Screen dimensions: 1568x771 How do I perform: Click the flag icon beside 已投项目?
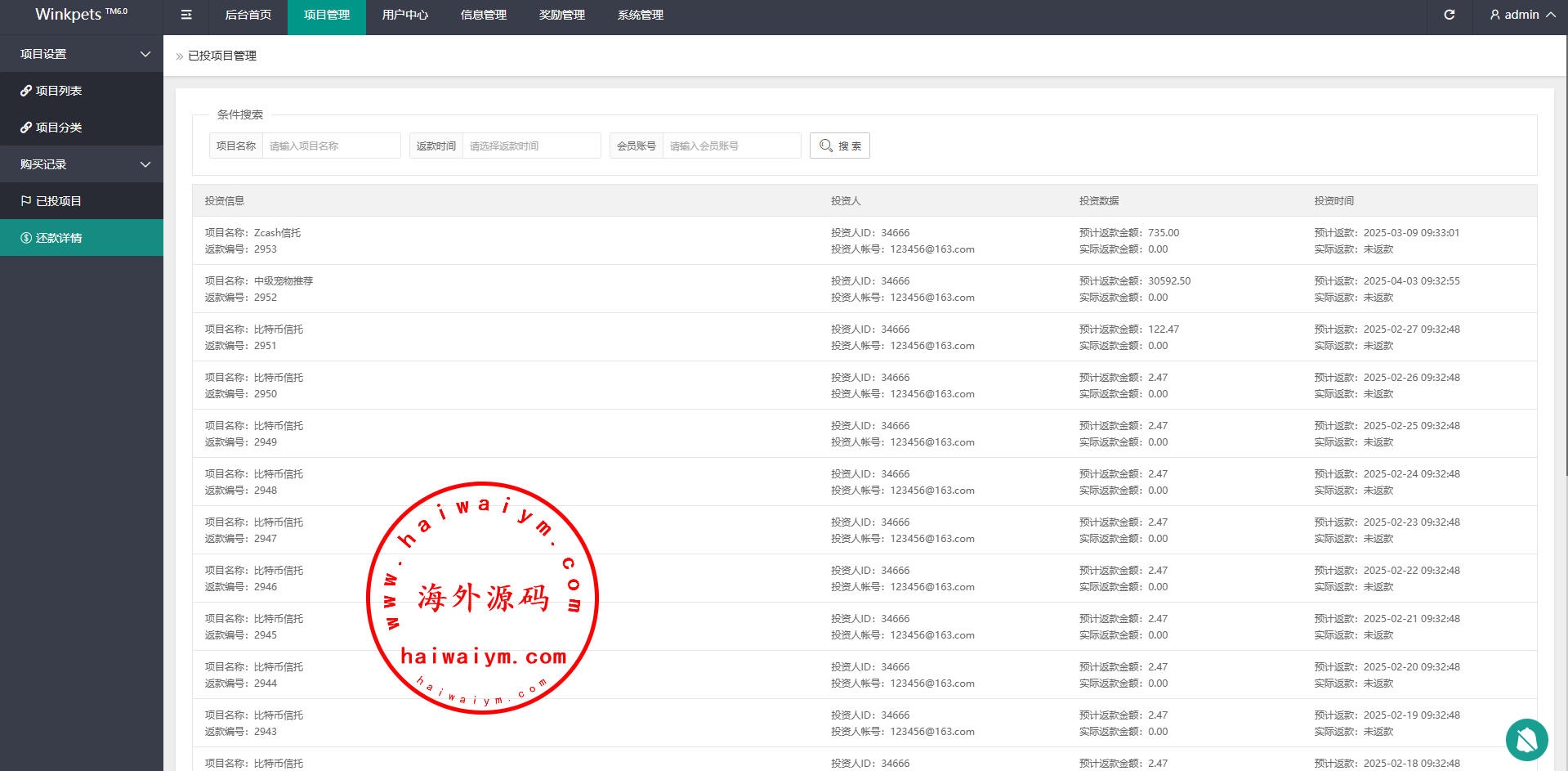coord(26,201)
